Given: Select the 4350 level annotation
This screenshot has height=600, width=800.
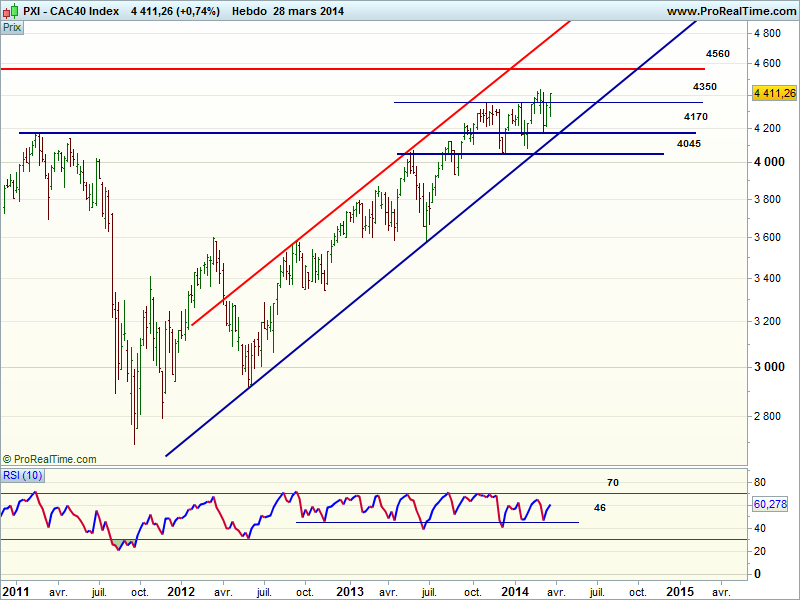Looking at the screenshot, I should click(705, 87).
